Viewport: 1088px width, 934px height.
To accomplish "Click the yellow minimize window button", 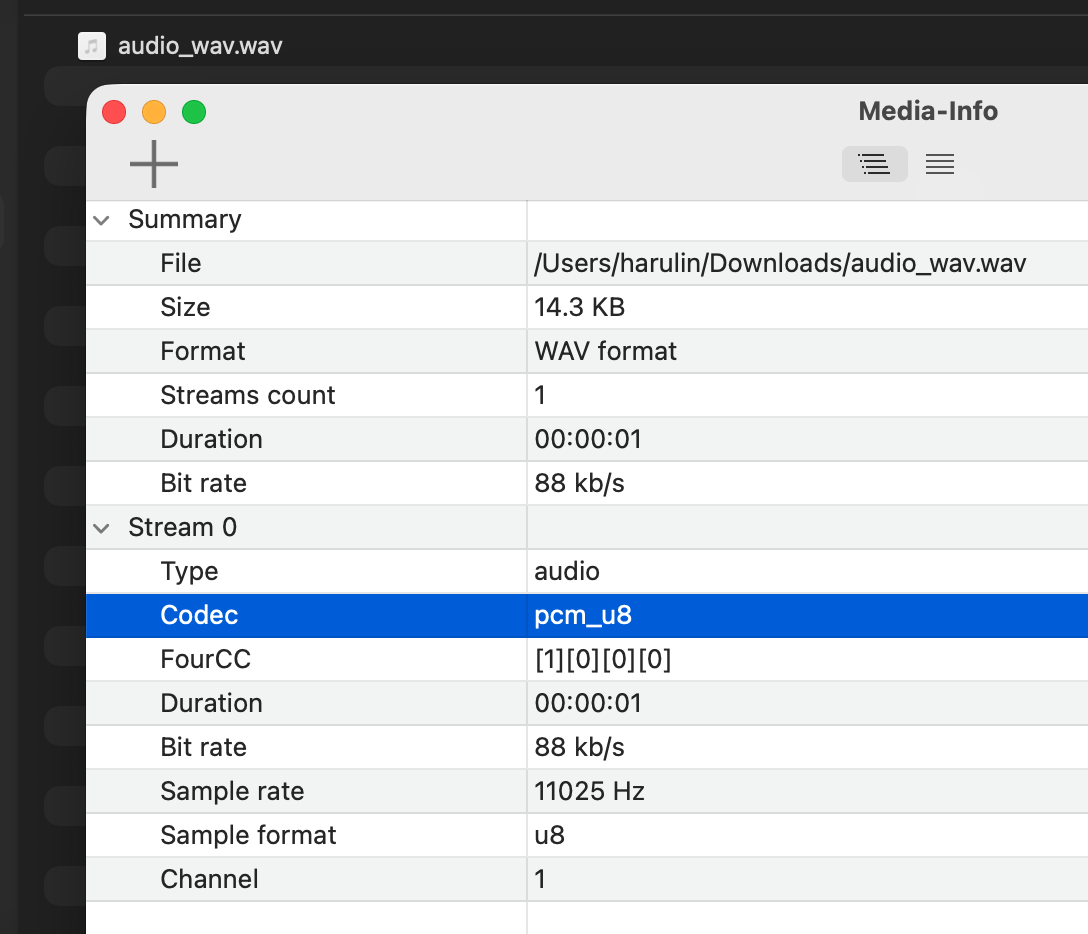I will point(154,112).
